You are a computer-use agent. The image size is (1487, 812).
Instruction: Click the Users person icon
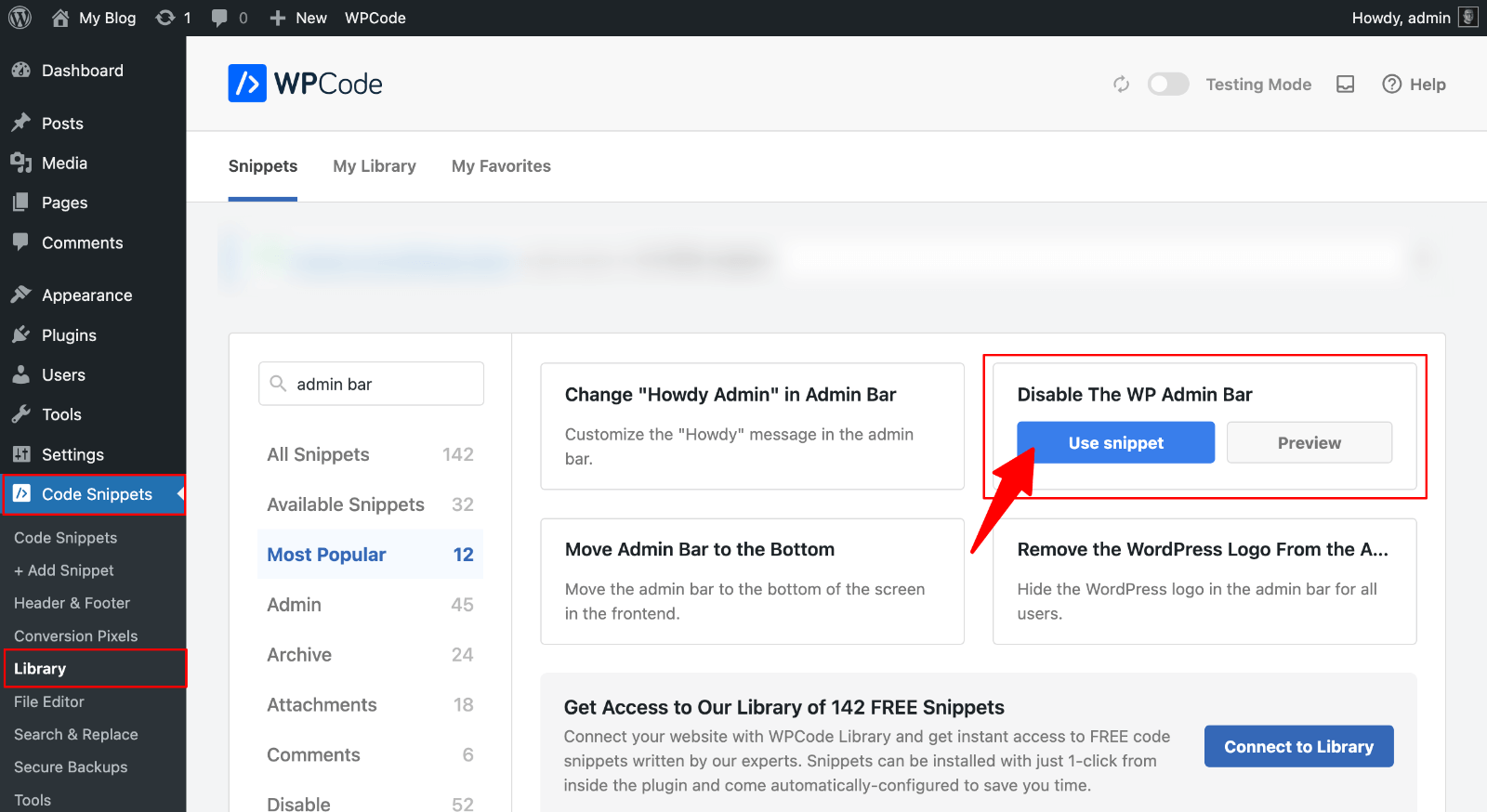click(20, 374)
